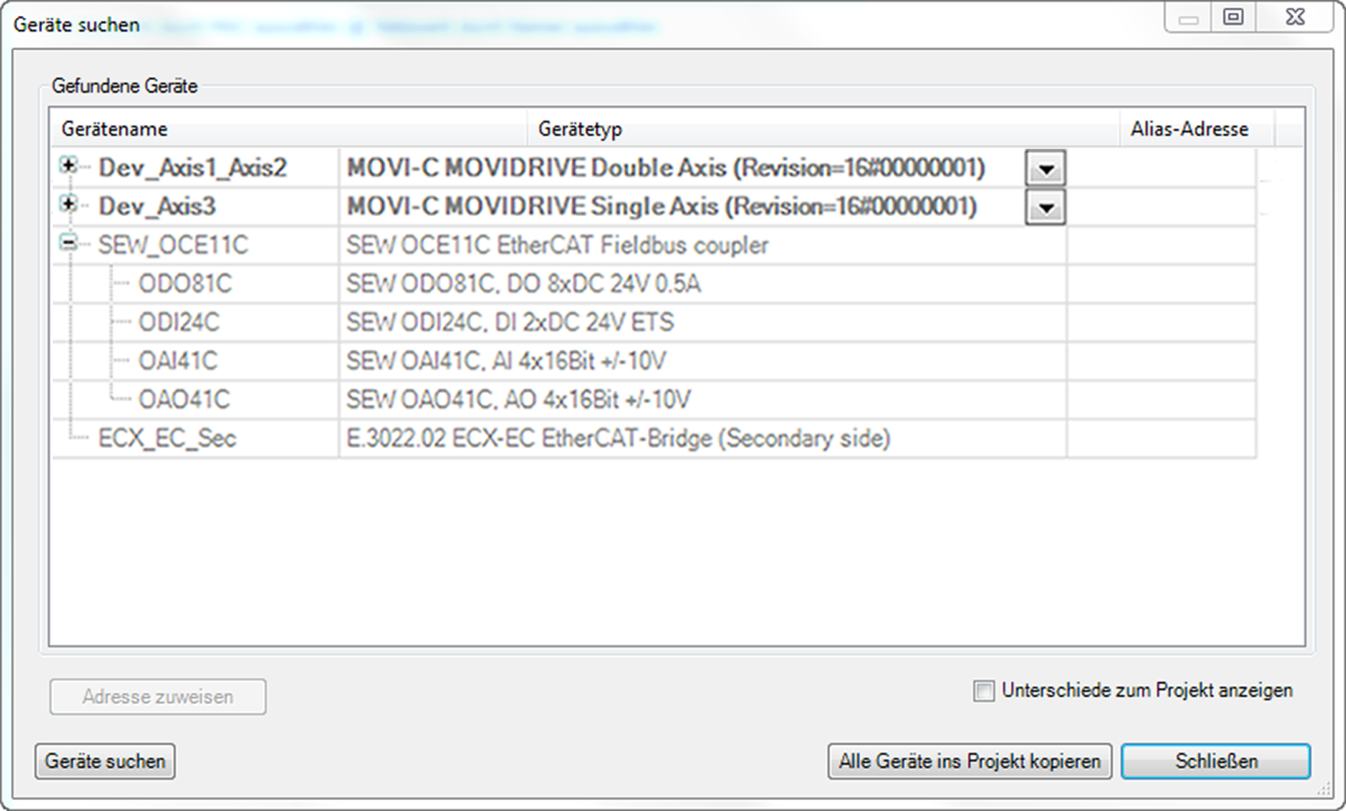
Task: Select the ODO81C module entry
Action: [x=185, y=284]
